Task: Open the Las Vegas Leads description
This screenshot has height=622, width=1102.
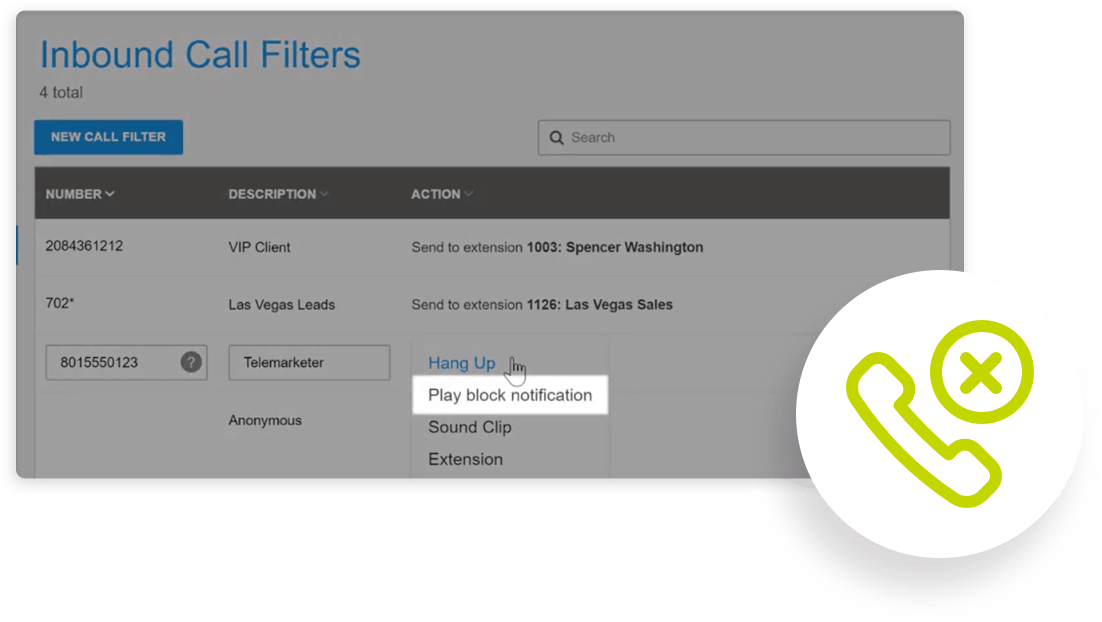Action: point(281,304)
